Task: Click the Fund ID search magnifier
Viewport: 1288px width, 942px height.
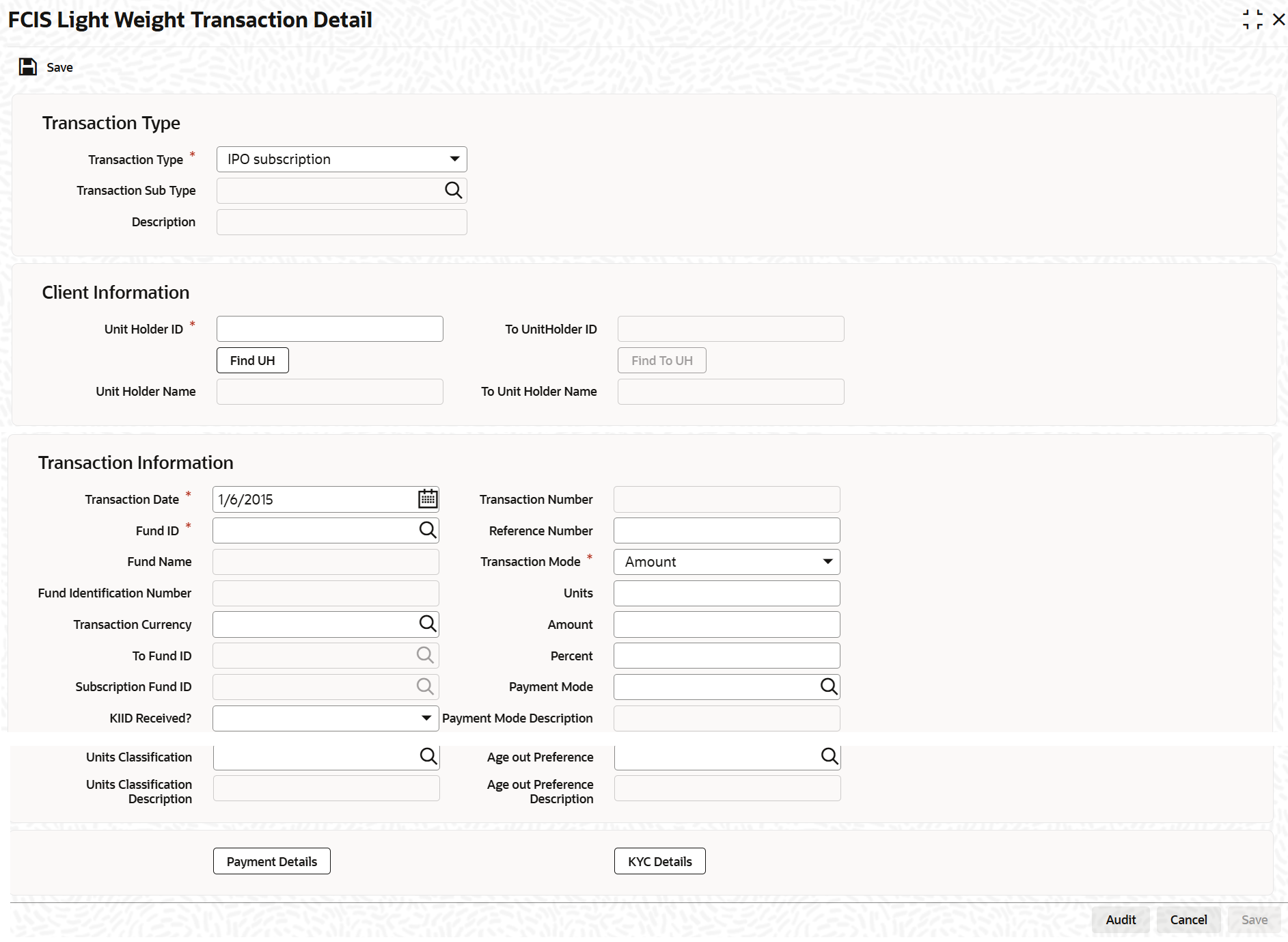Action: coord(428,530)
